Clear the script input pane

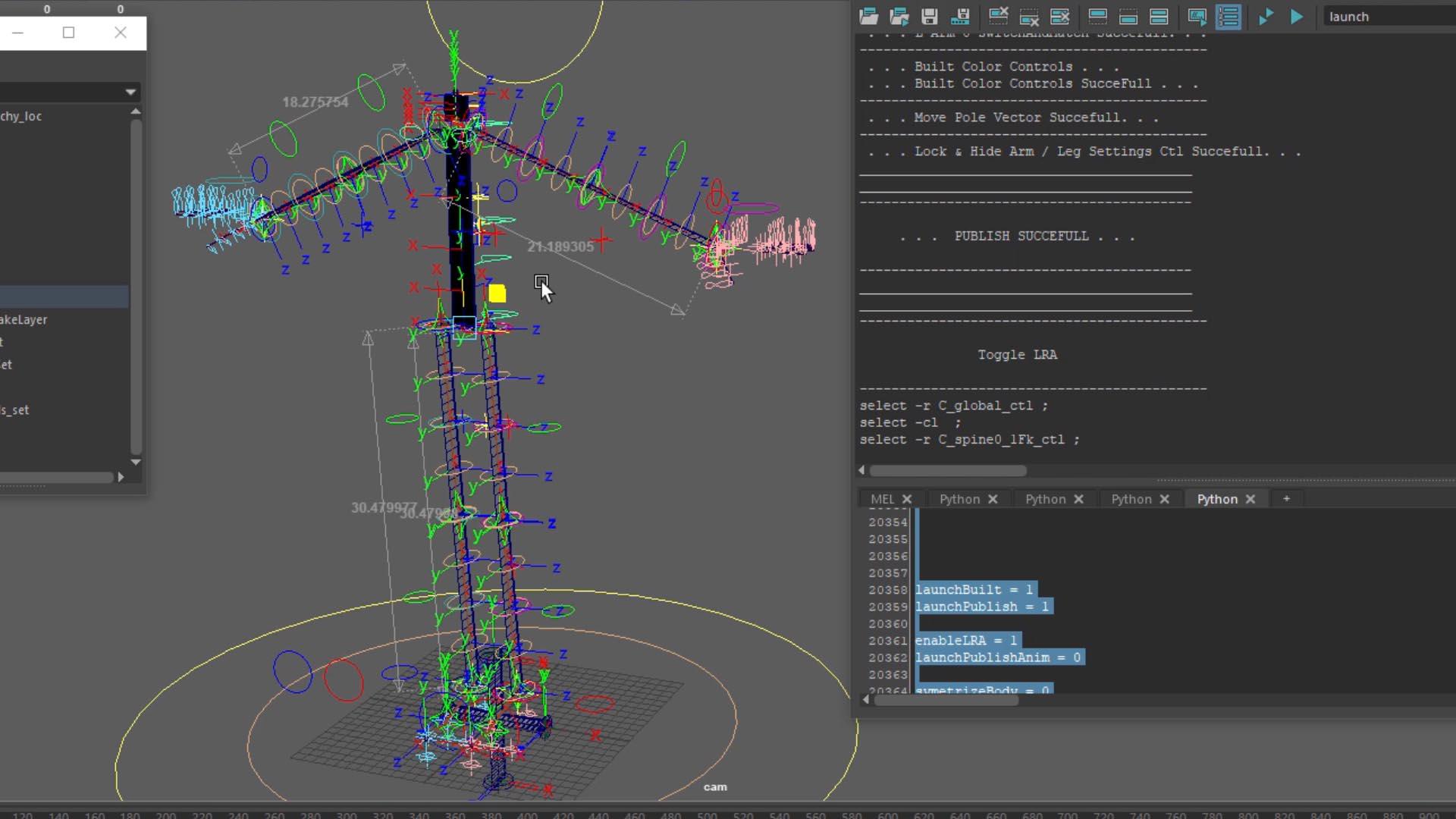tap(1029, 17)
